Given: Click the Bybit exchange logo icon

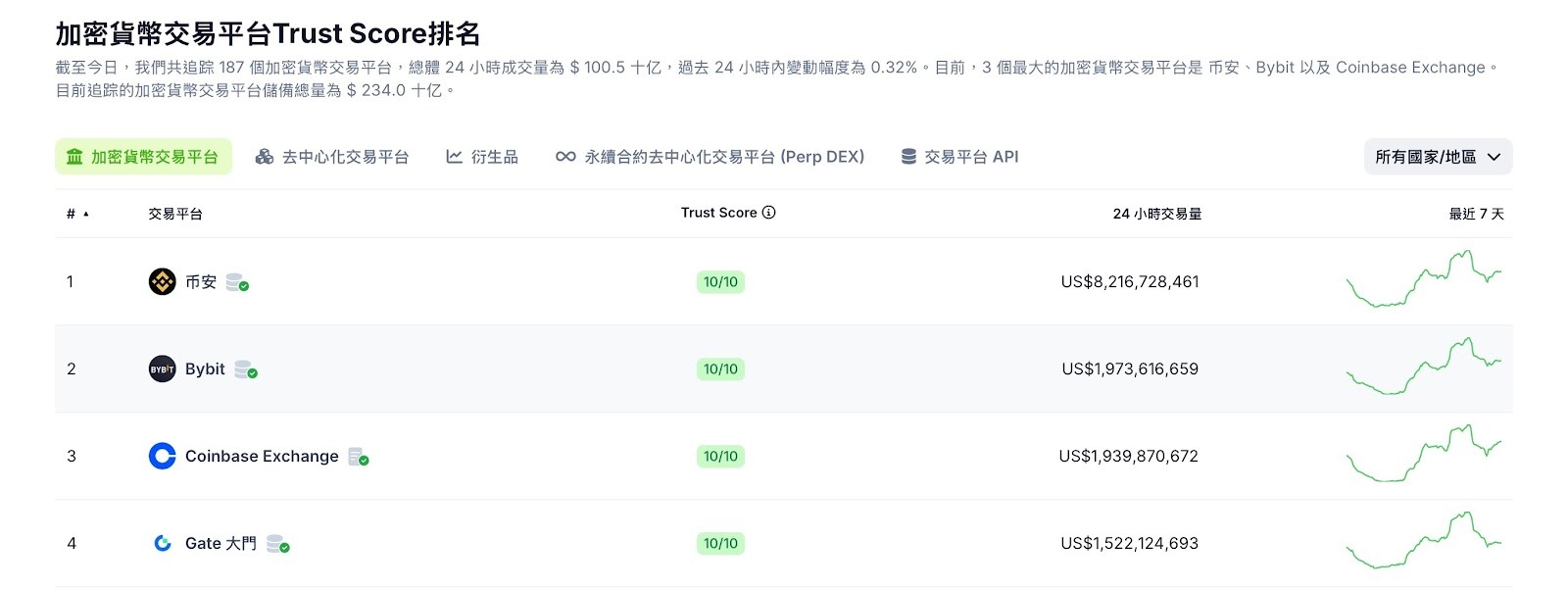Looking at the screenshot, I should [162, 369].
